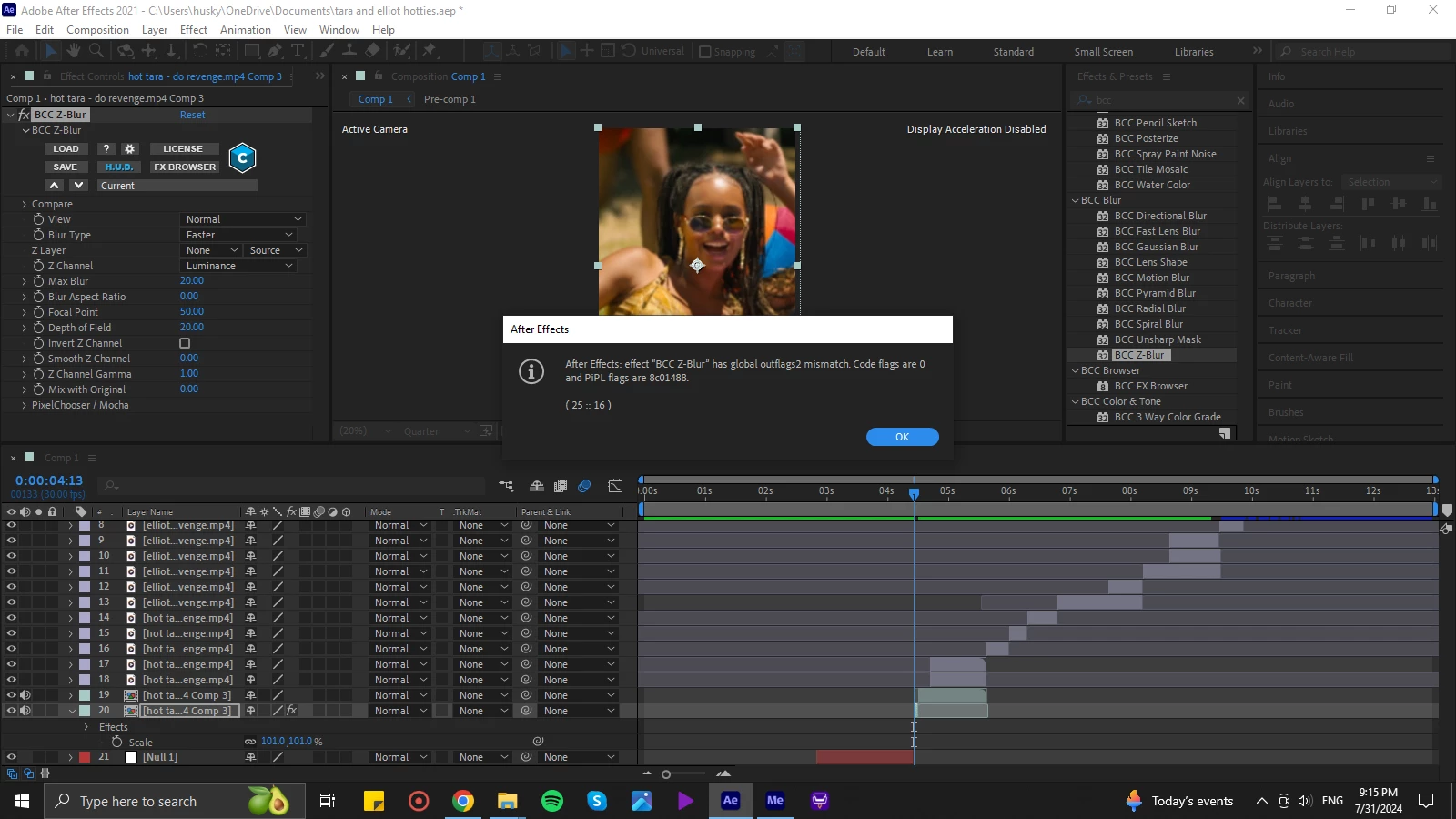Select the Puppet Pin tool
Viewport: 1456px width, 819px height.
pos(430,51)
